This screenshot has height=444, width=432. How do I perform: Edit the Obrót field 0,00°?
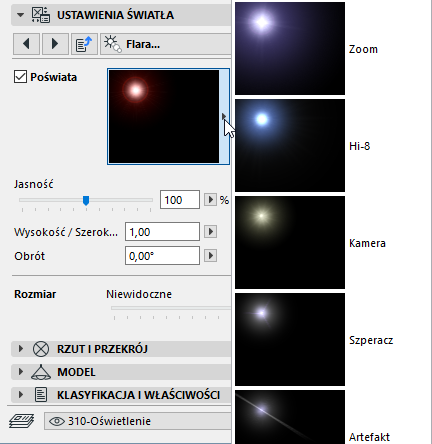[162, 256]
